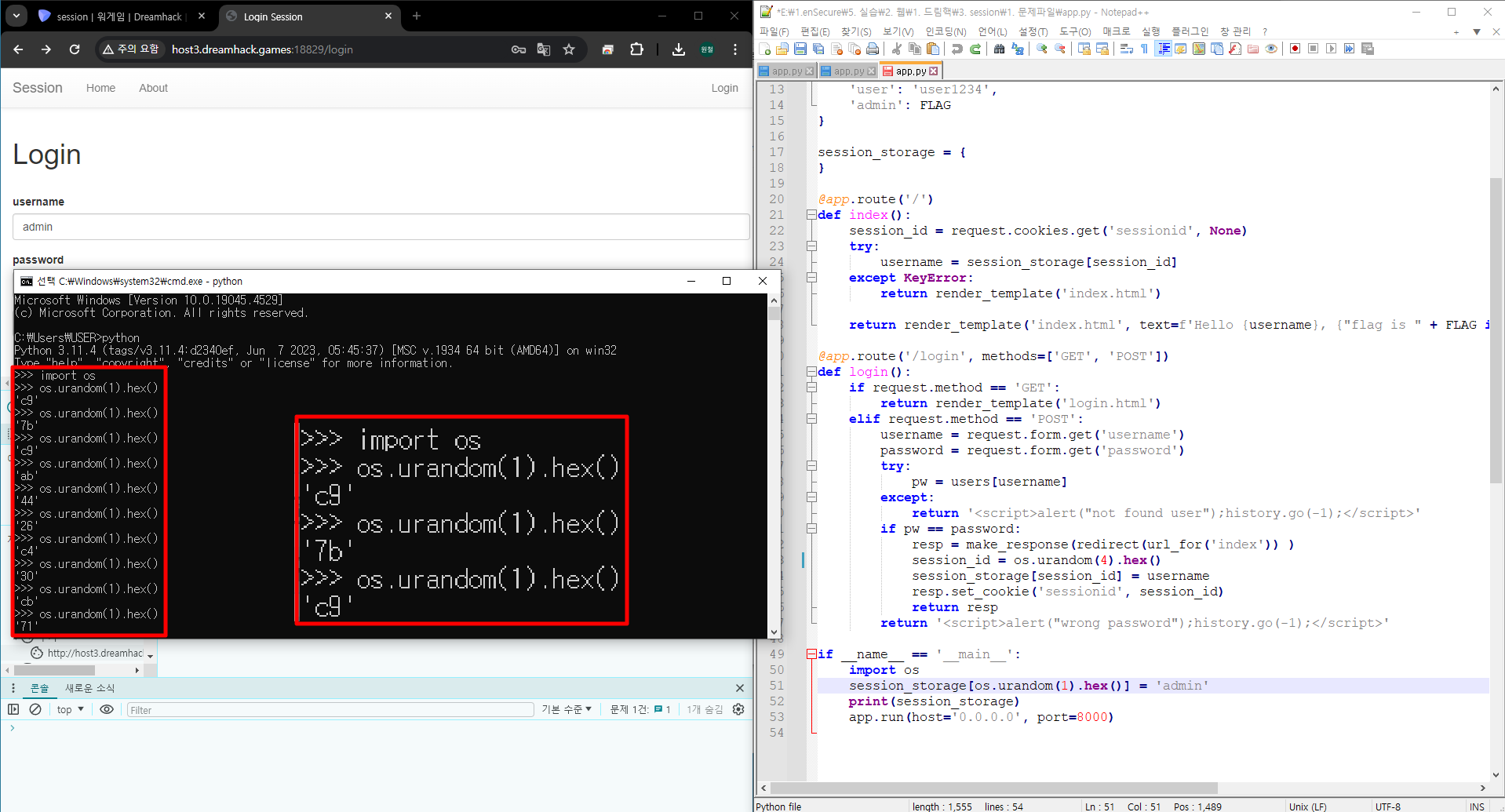Cut selection using the scissors icon

897,49
